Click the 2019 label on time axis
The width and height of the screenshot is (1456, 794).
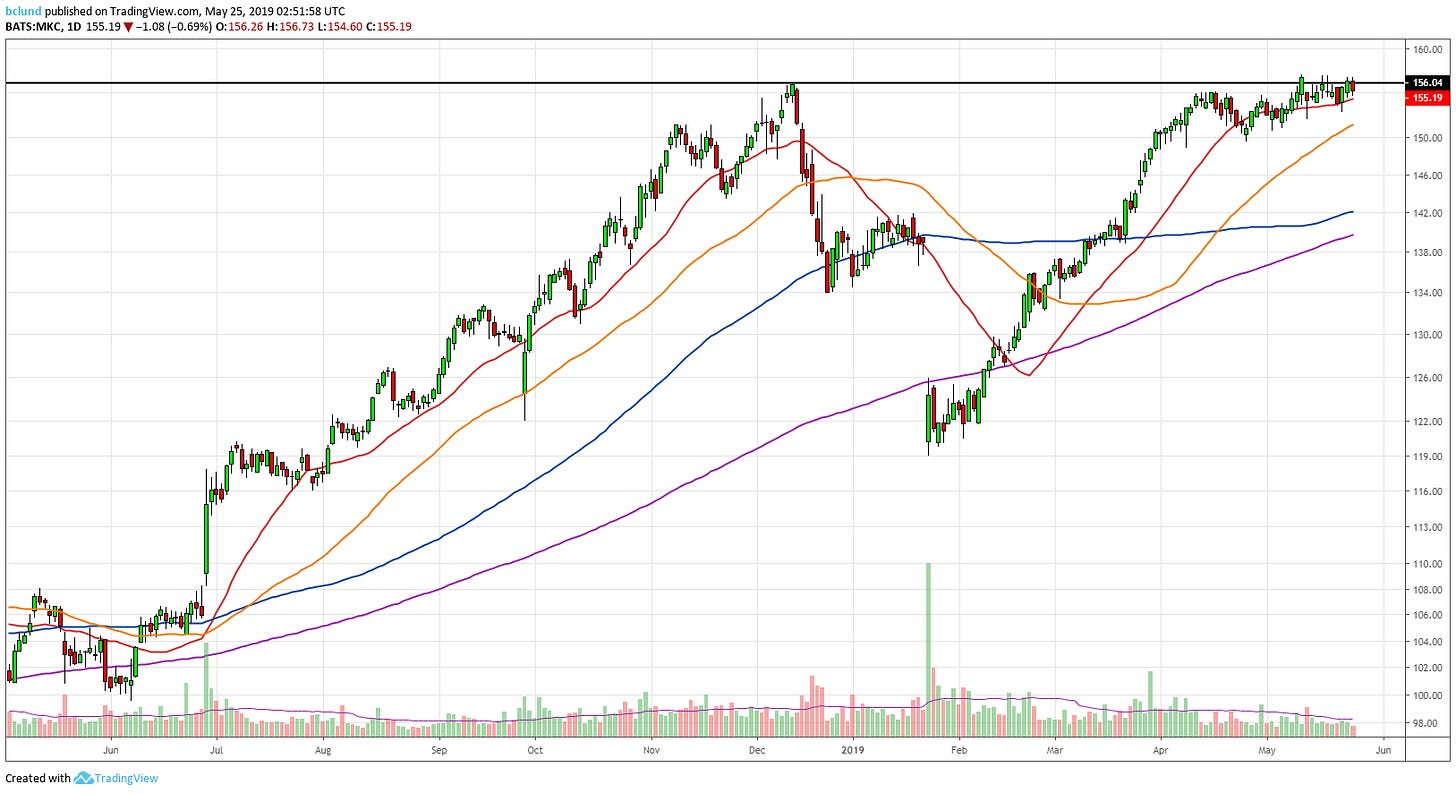(852, 748)
